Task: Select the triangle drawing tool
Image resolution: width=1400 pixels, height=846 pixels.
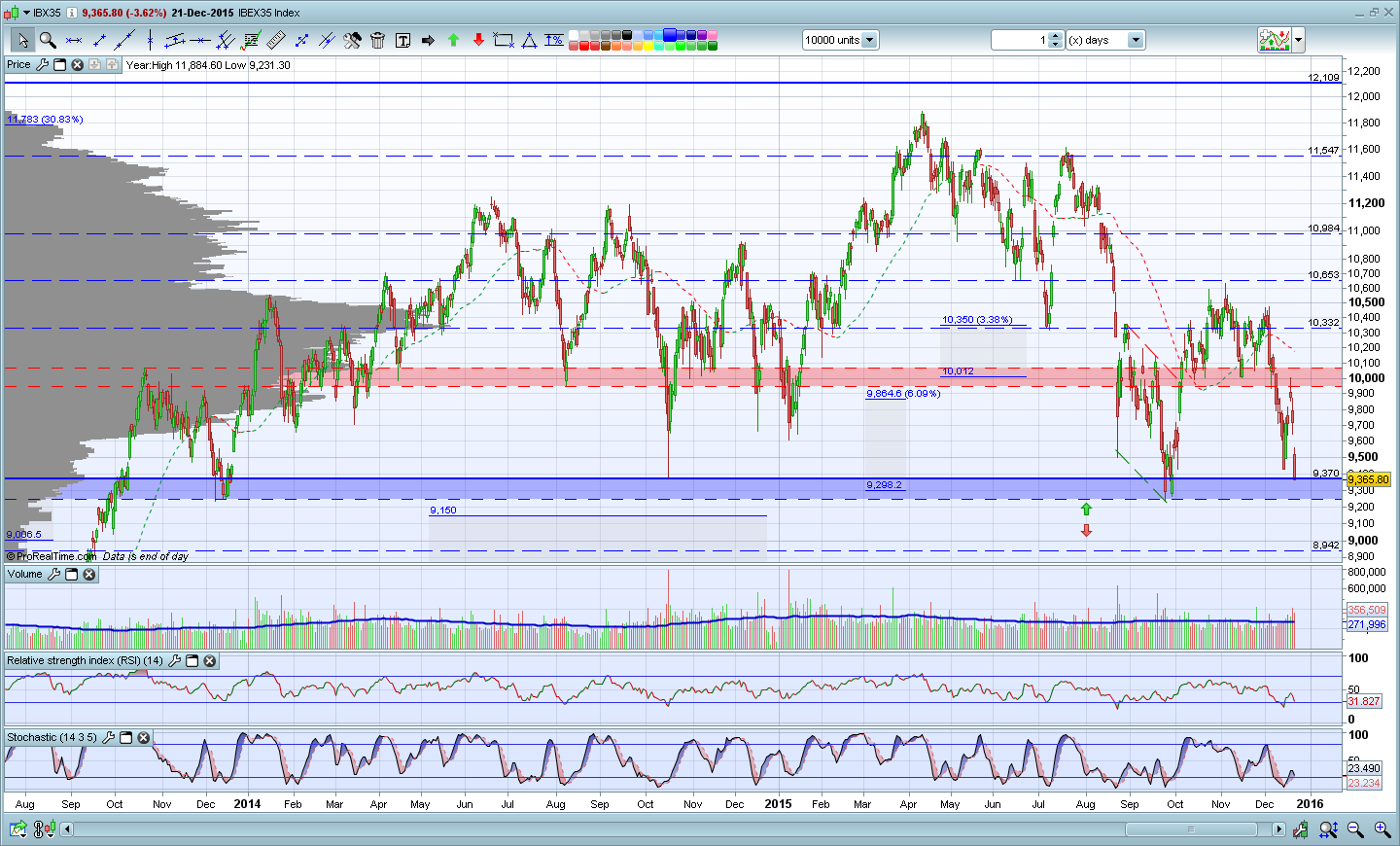Action: (529, 40)
